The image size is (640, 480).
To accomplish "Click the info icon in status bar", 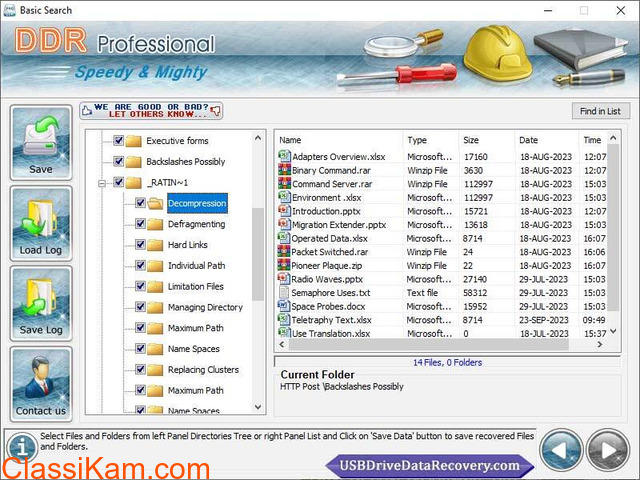I will pyautogui.click(x=22, y=447).
